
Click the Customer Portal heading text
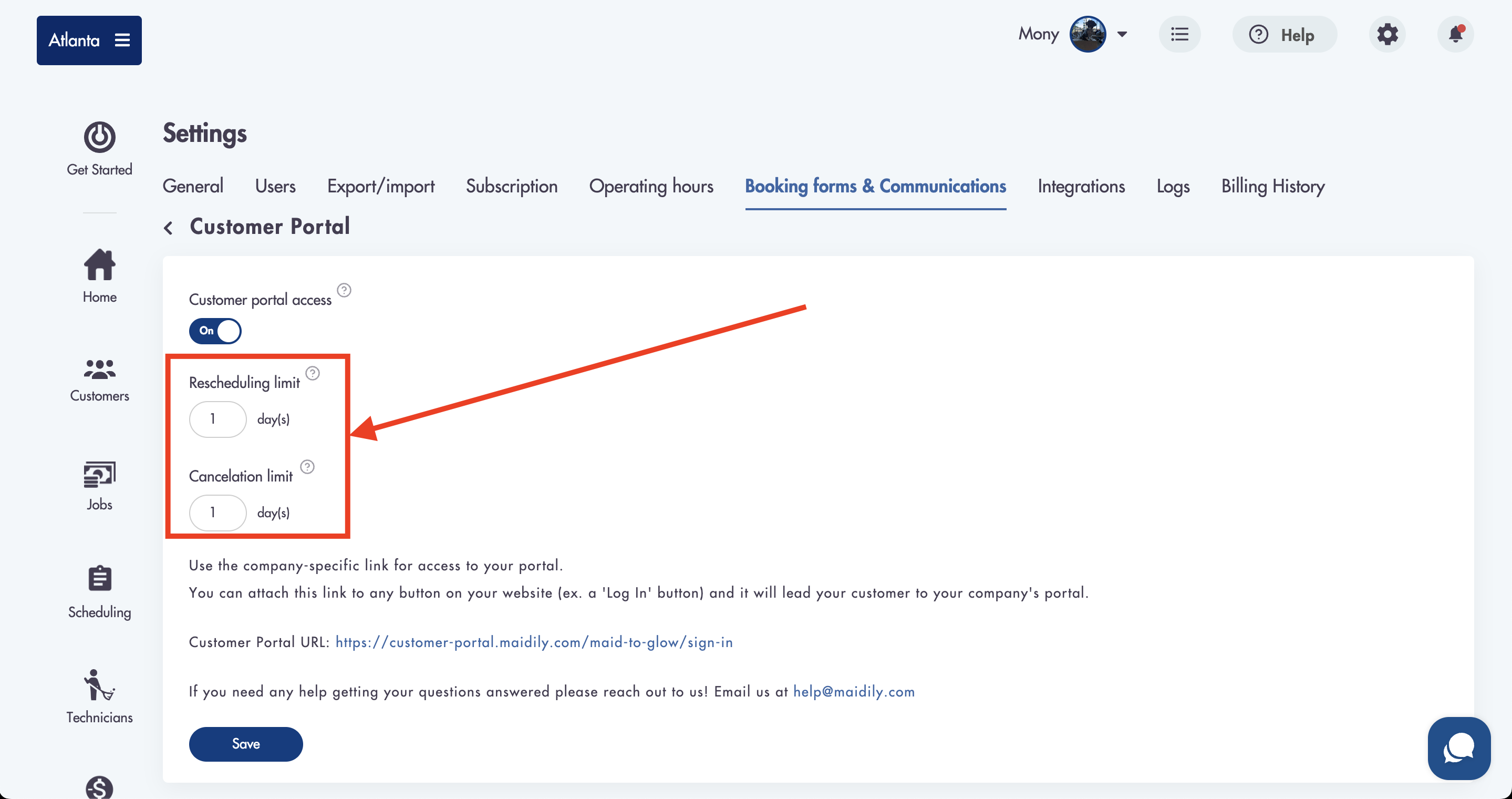(x=270, y=227)
